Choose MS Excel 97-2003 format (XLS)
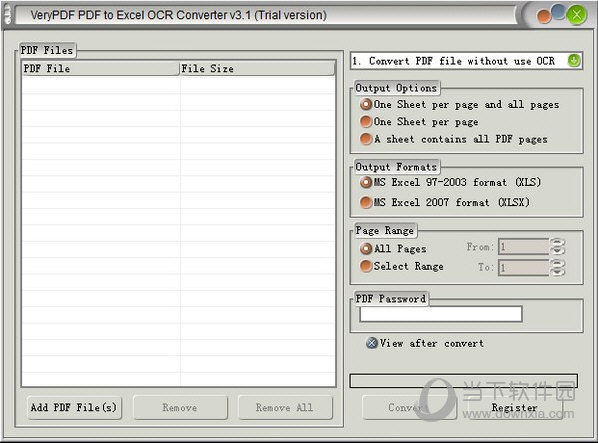 (x=450, y=182)
